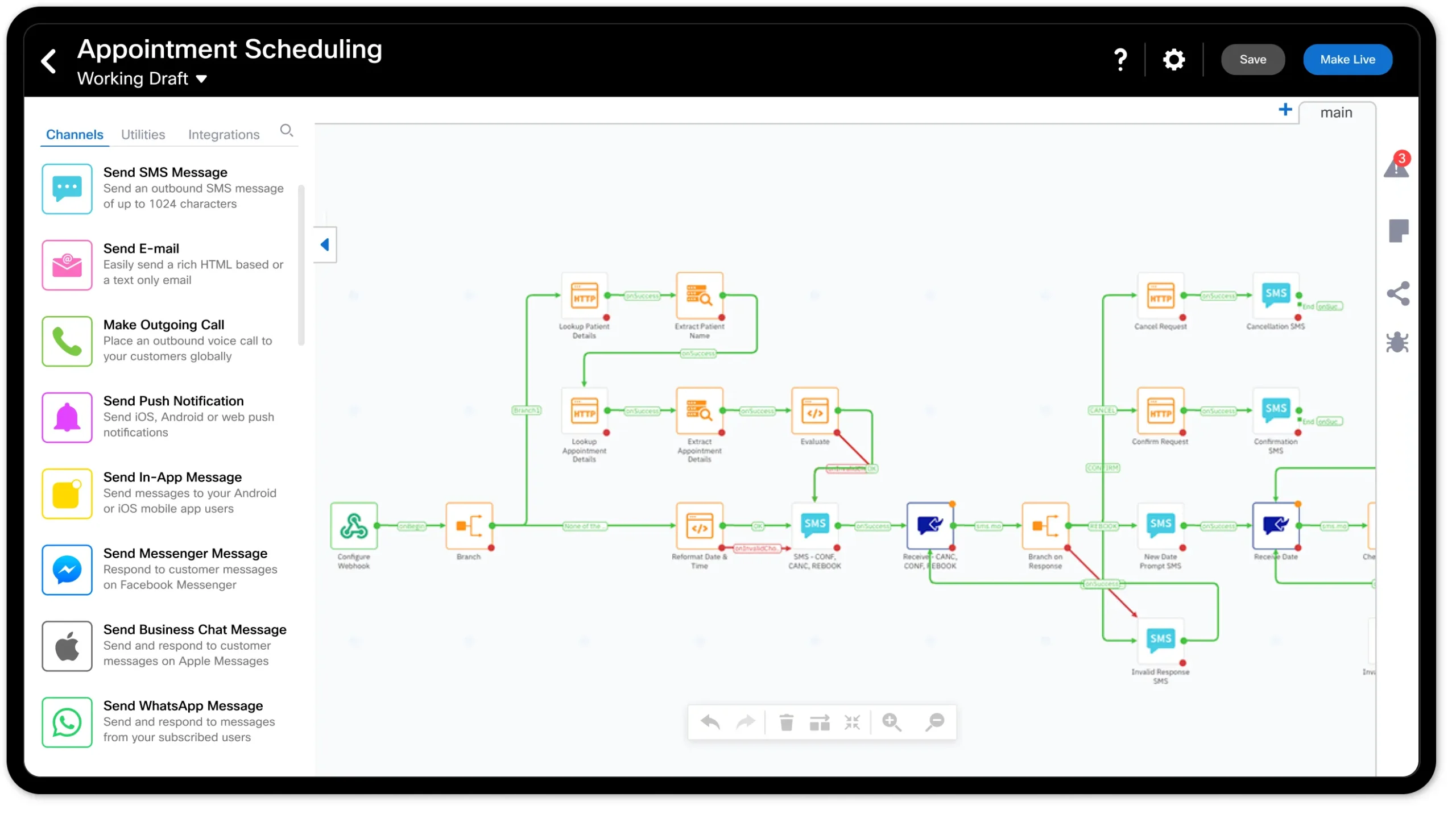The height and width of the screenshot is (814, 1456).
Task: Click the Make Live button
Action: (x=1347, y=60)
